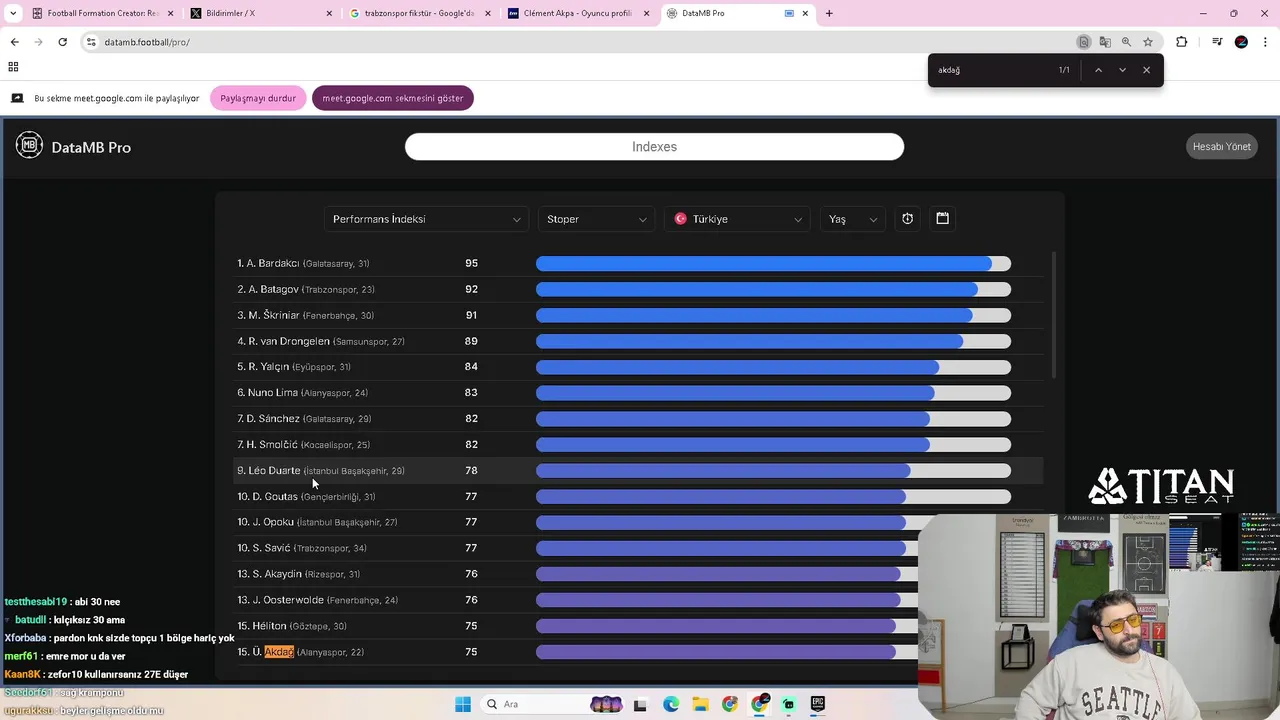Switch to the Bildirimler / X tab

click(x=262, y=13)
